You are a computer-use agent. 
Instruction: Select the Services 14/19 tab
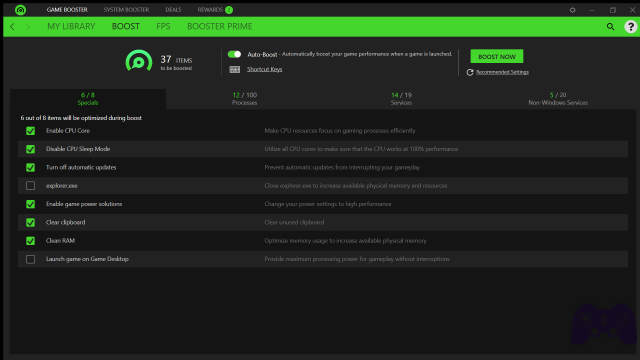click(401, 99)
